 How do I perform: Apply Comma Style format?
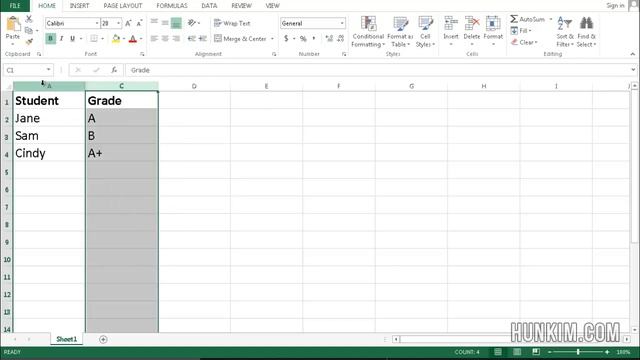[x=314, y=38]
